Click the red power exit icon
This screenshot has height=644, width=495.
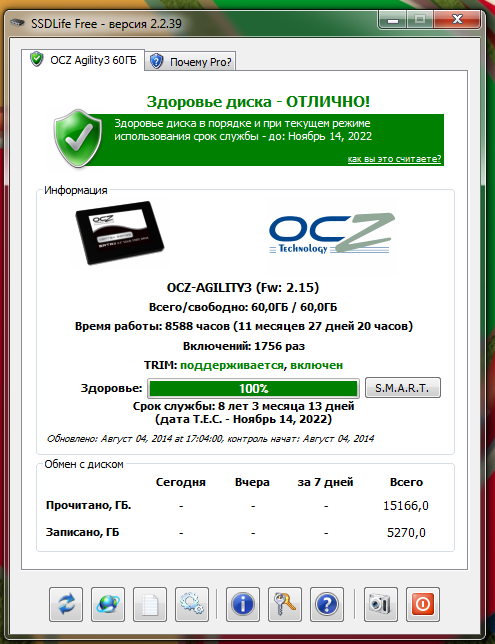(423, 604)
